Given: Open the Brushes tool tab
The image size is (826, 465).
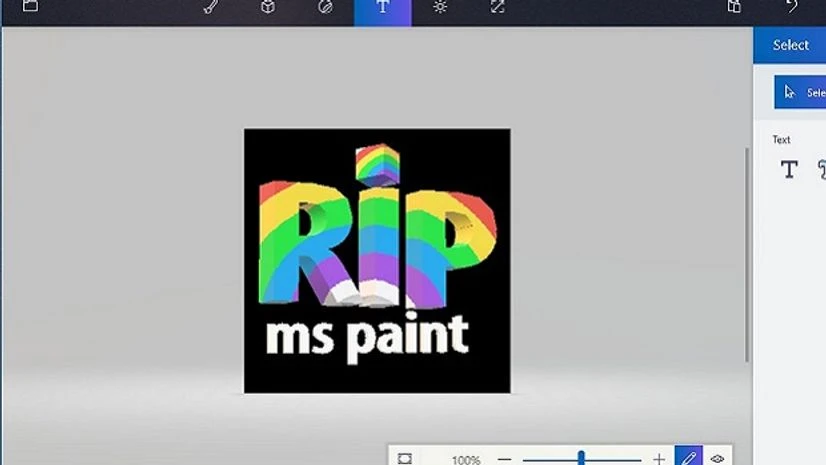Looking at the screenshot, I should [x=211, y=6].
